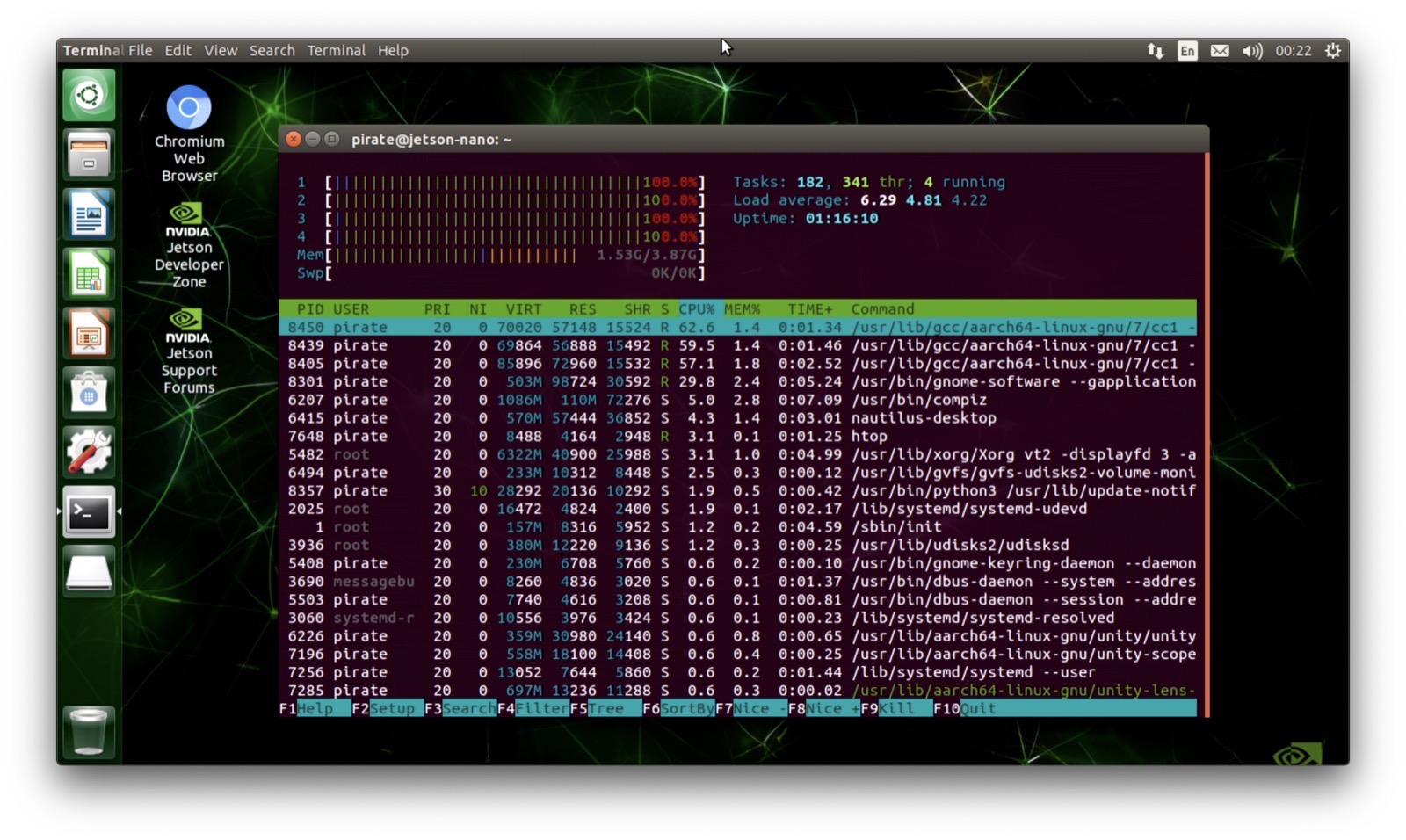Open the session gear menu top right

click(x=1332, y=50)
